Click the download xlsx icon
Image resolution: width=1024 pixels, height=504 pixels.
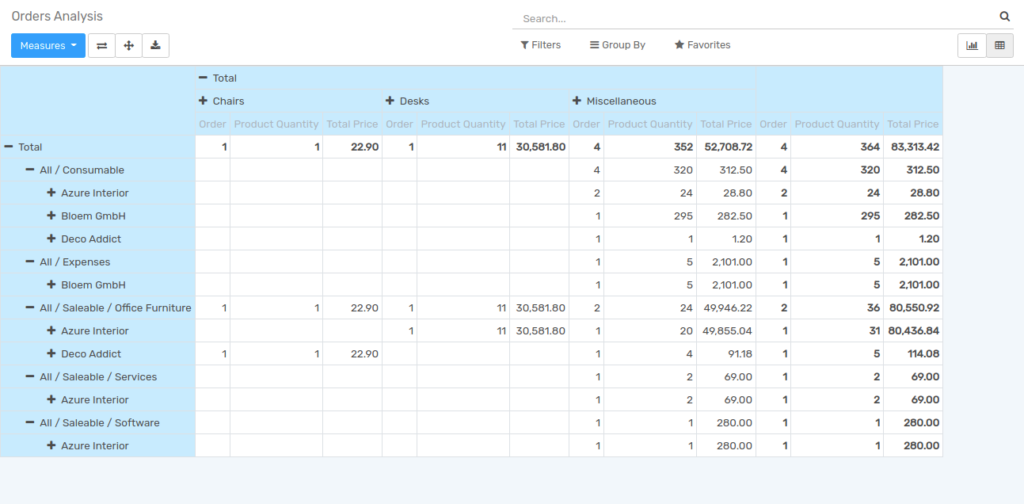[155, 46]
